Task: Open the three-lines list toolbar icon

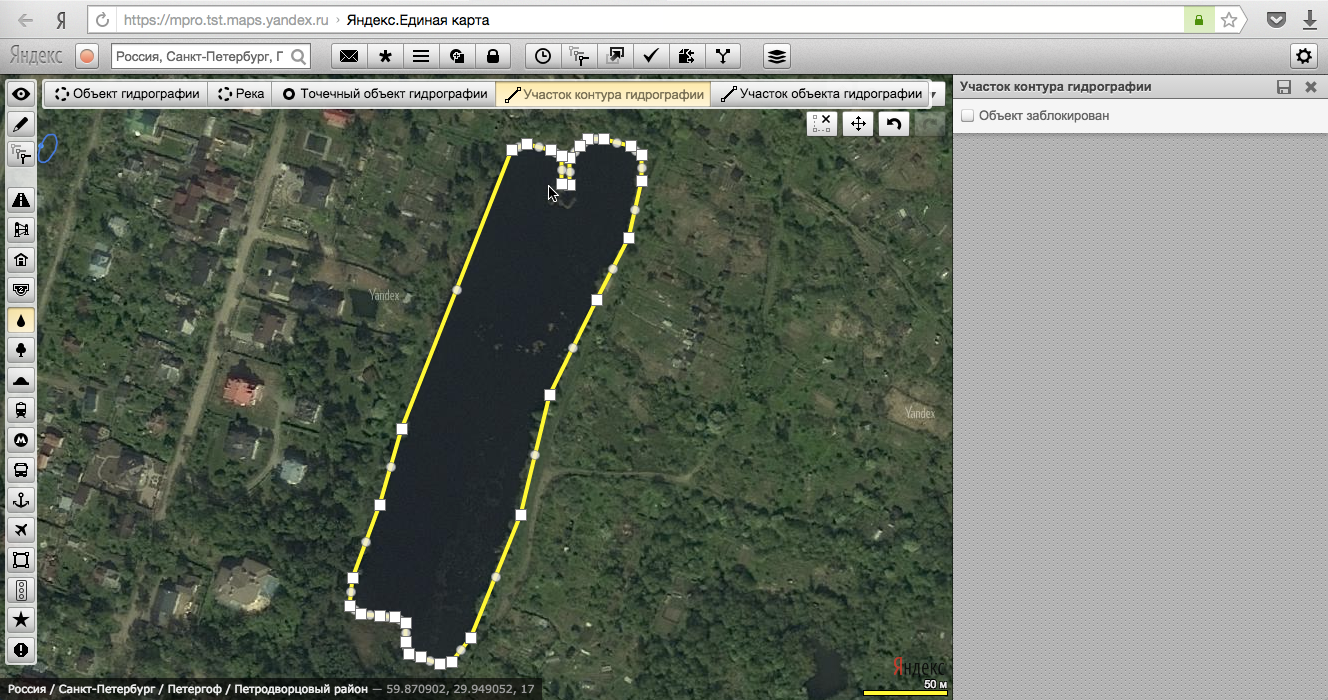Action: coord(421,56)
